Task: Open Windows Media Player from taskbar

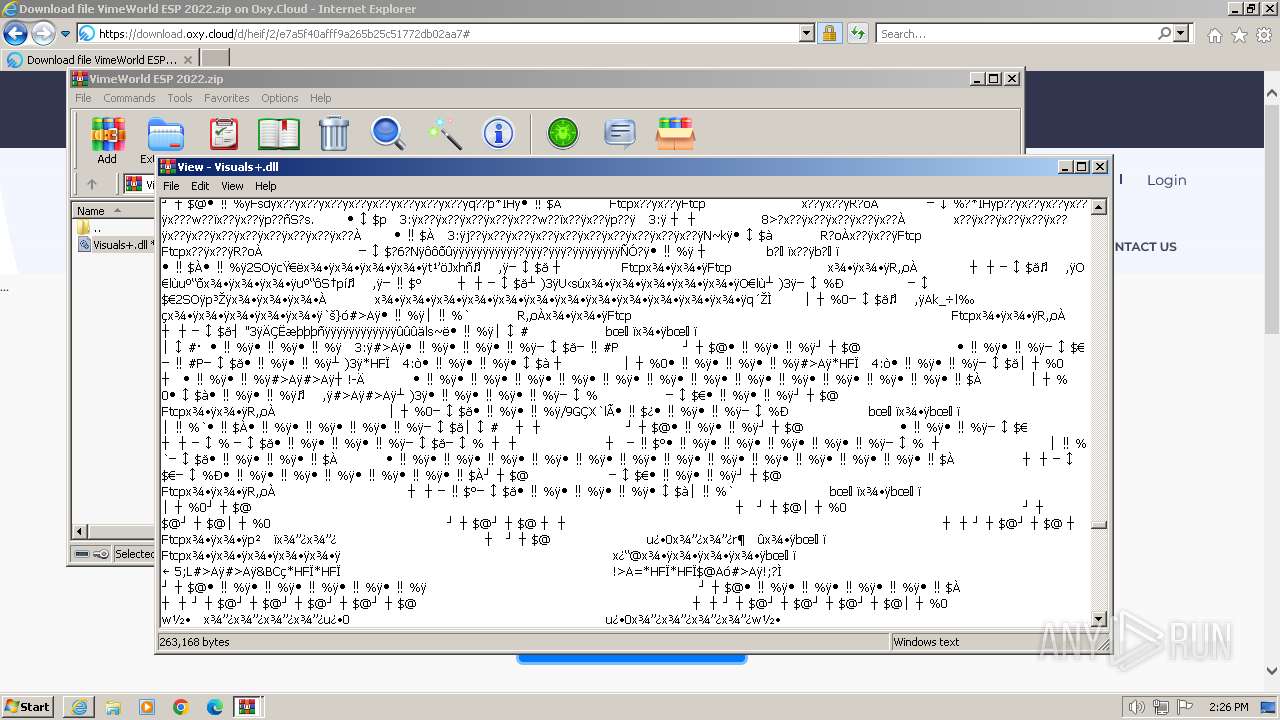Action: point(147,707)
